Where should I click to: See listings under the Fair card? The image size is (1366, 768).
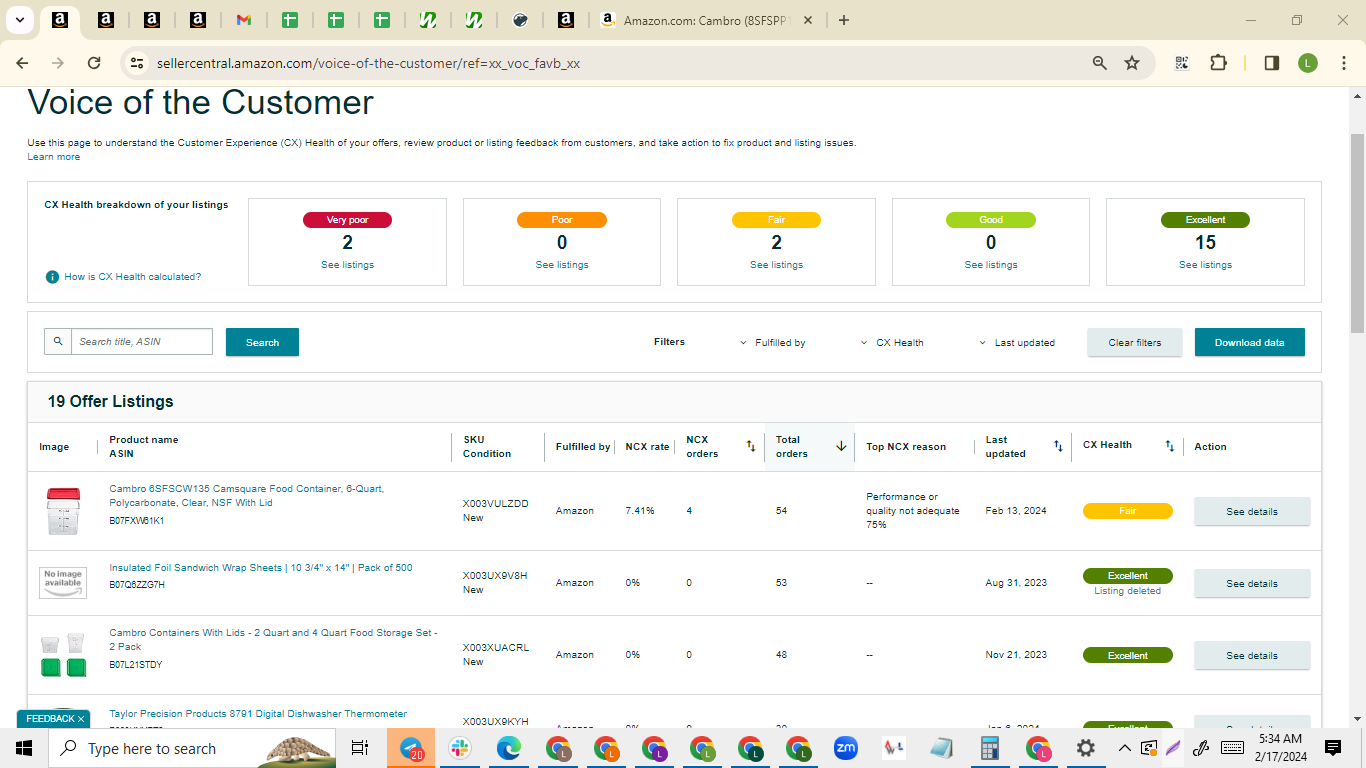776,265
